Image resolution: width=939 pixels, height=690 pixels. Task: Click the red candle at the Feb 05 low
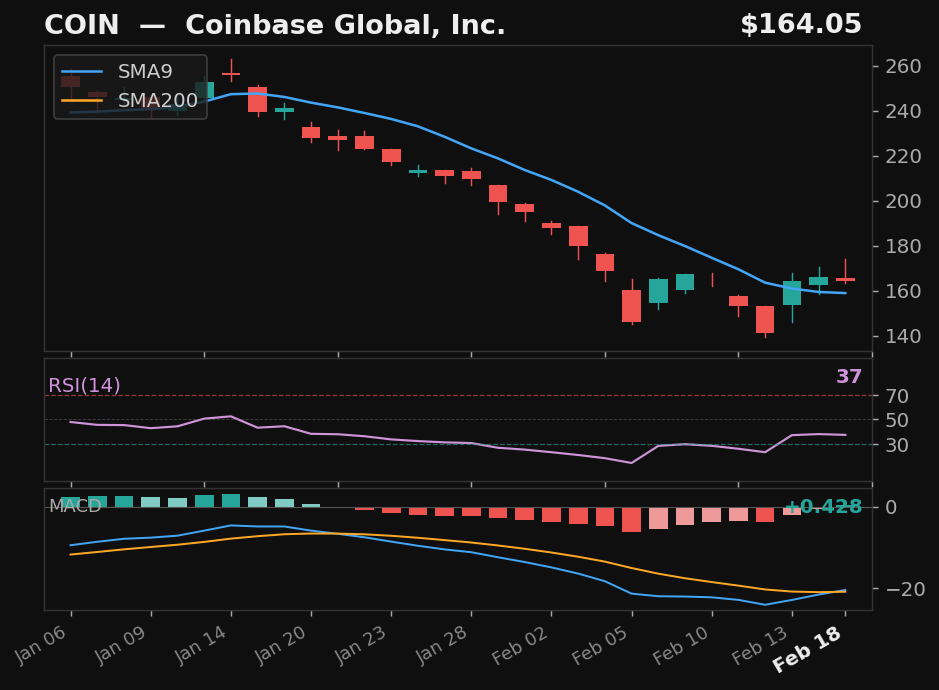click(x=631, y=305)
